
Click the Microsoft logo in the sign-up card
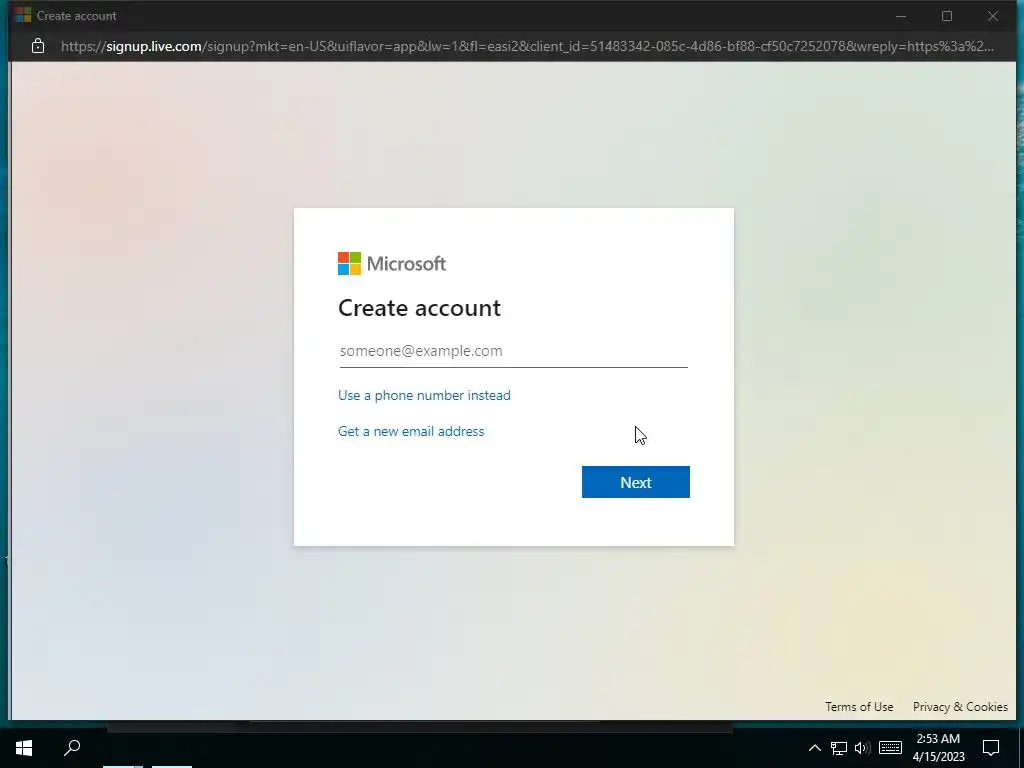pyautogui.click(x=392, y=264)
